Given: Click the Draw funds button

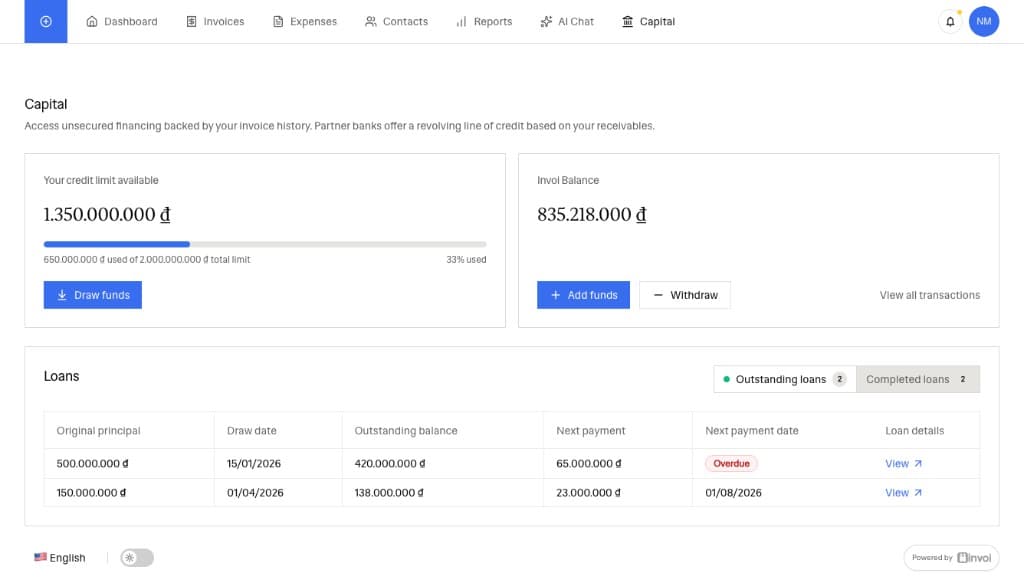Looking at the screenshot, I should (93, 295).
